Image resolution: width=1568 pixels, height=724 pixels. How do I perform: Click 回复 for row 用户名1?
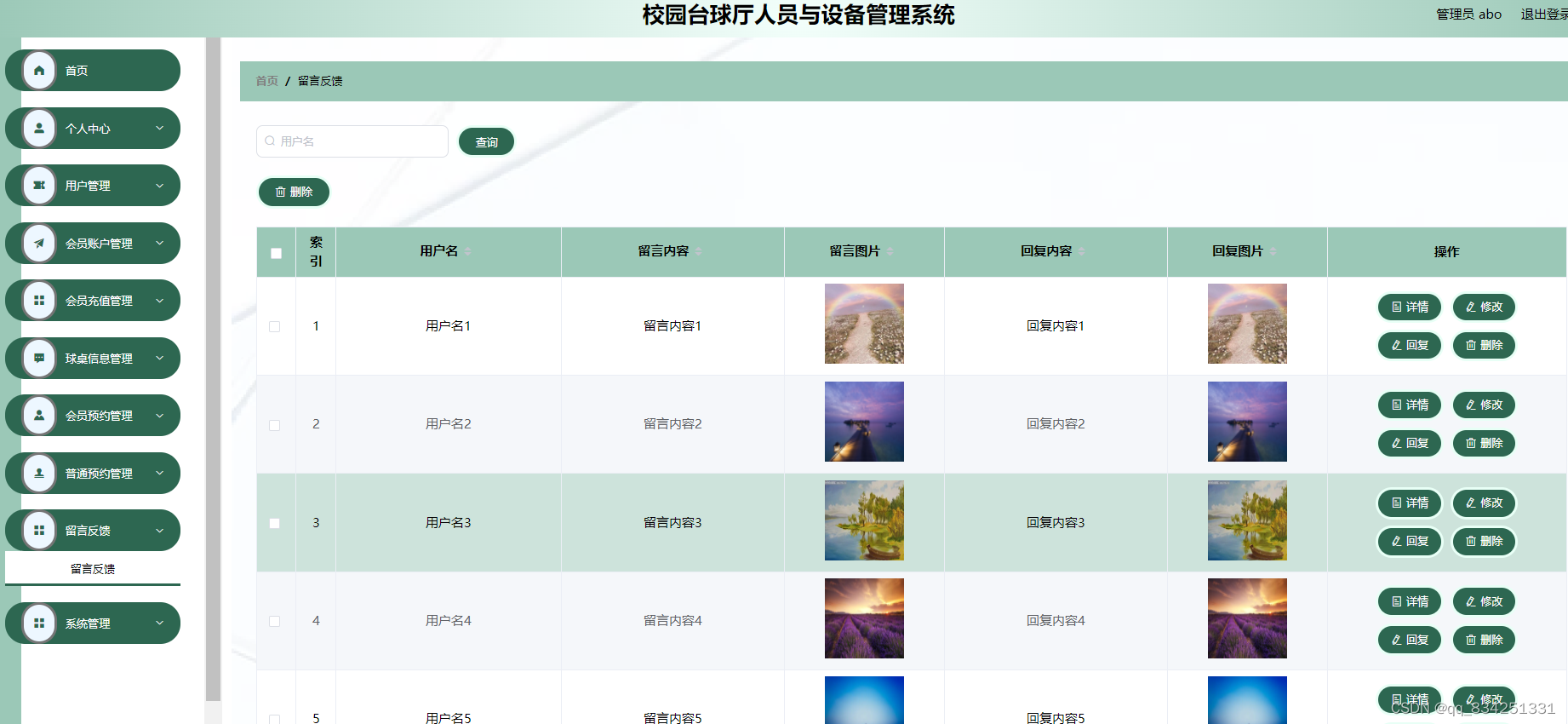click(x=1410, y=345)
